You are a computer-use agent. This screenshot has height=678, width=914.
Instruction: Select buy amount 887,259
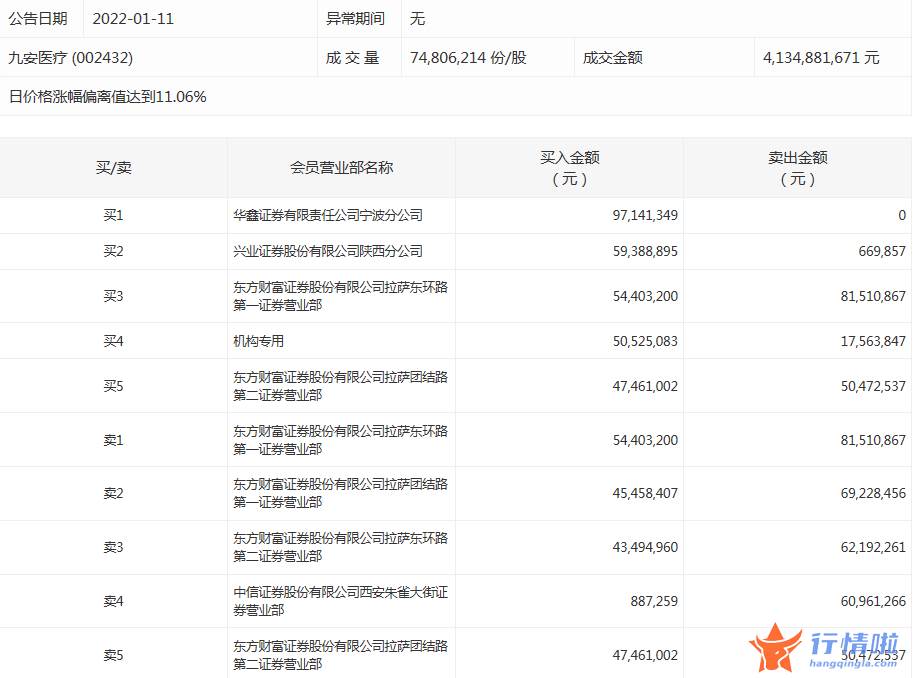tap(654, 601)
